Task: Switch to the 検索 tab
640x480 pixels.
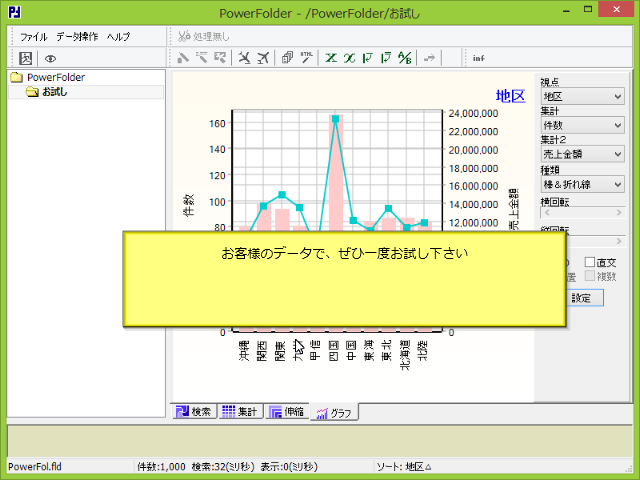Action: (x=194, y=411)
